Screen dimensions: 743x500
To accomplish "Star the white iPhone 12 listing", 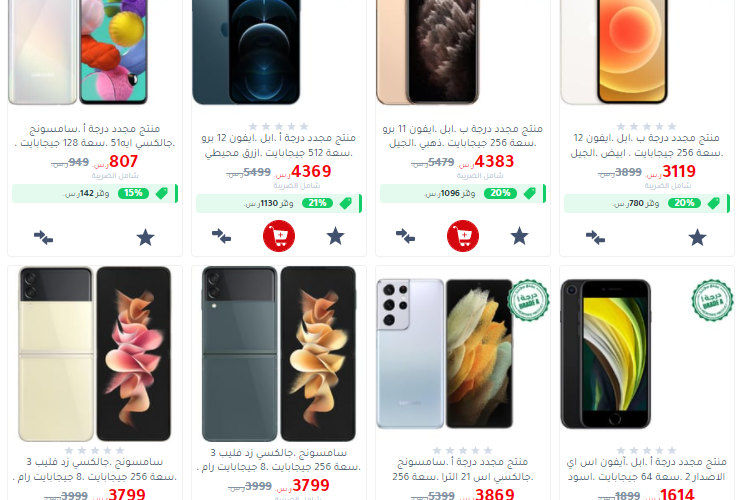I will point(698,237).
